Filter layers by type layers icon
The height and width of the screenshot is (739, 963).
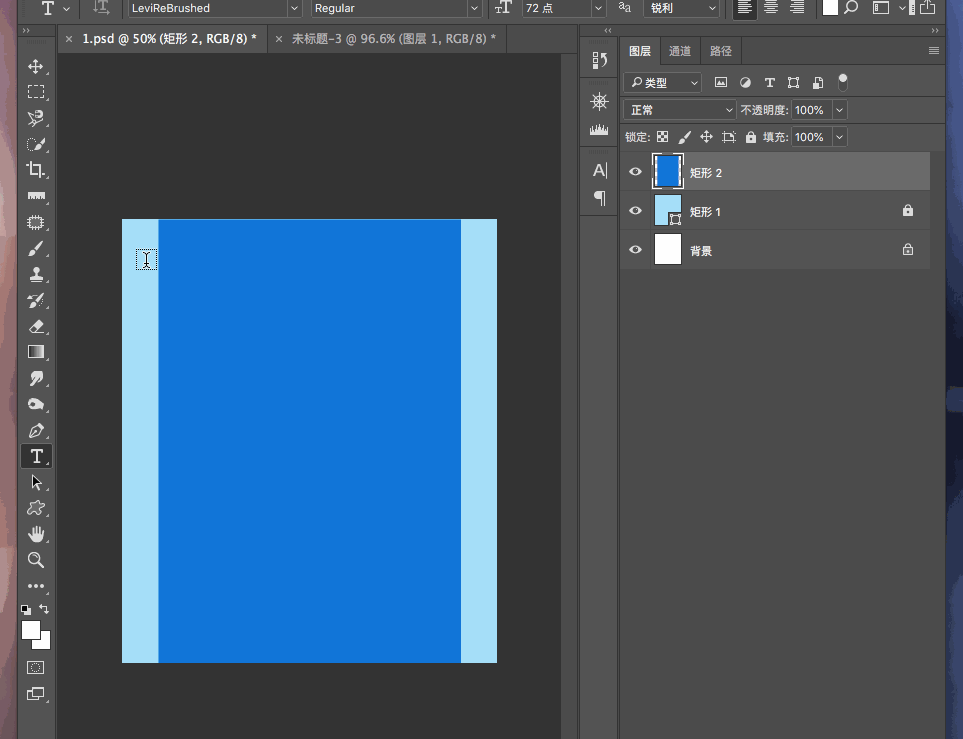tap(769, 83)
